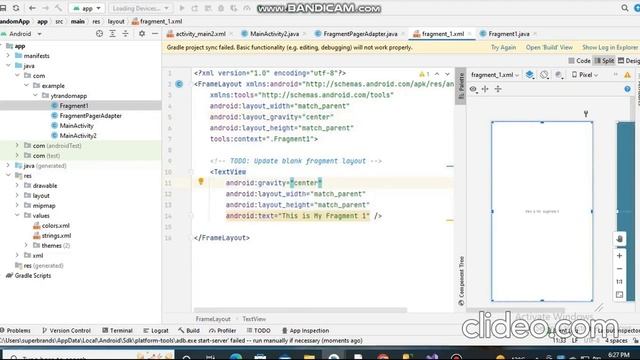Switch editor to Design view mode
Screen dimensions: 640x360
629,60
